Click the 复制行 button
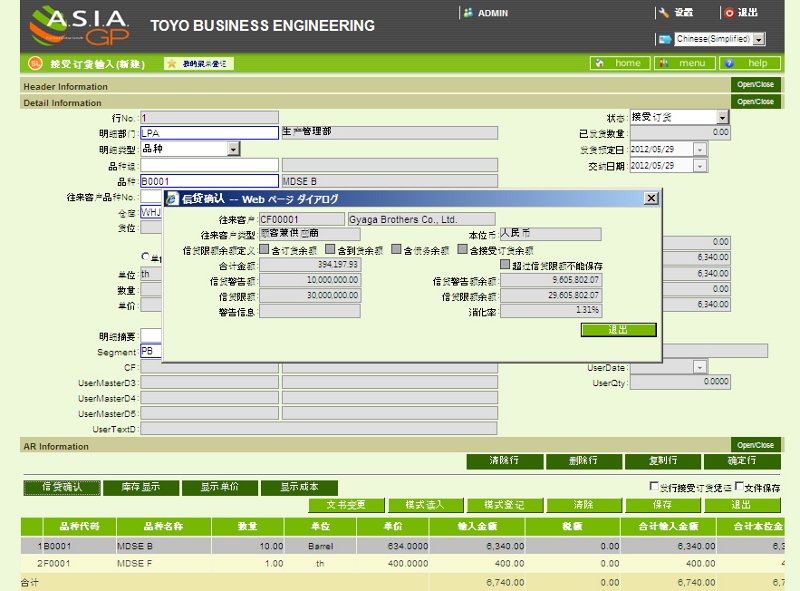The image size is (800, 591). click(663, 461)
